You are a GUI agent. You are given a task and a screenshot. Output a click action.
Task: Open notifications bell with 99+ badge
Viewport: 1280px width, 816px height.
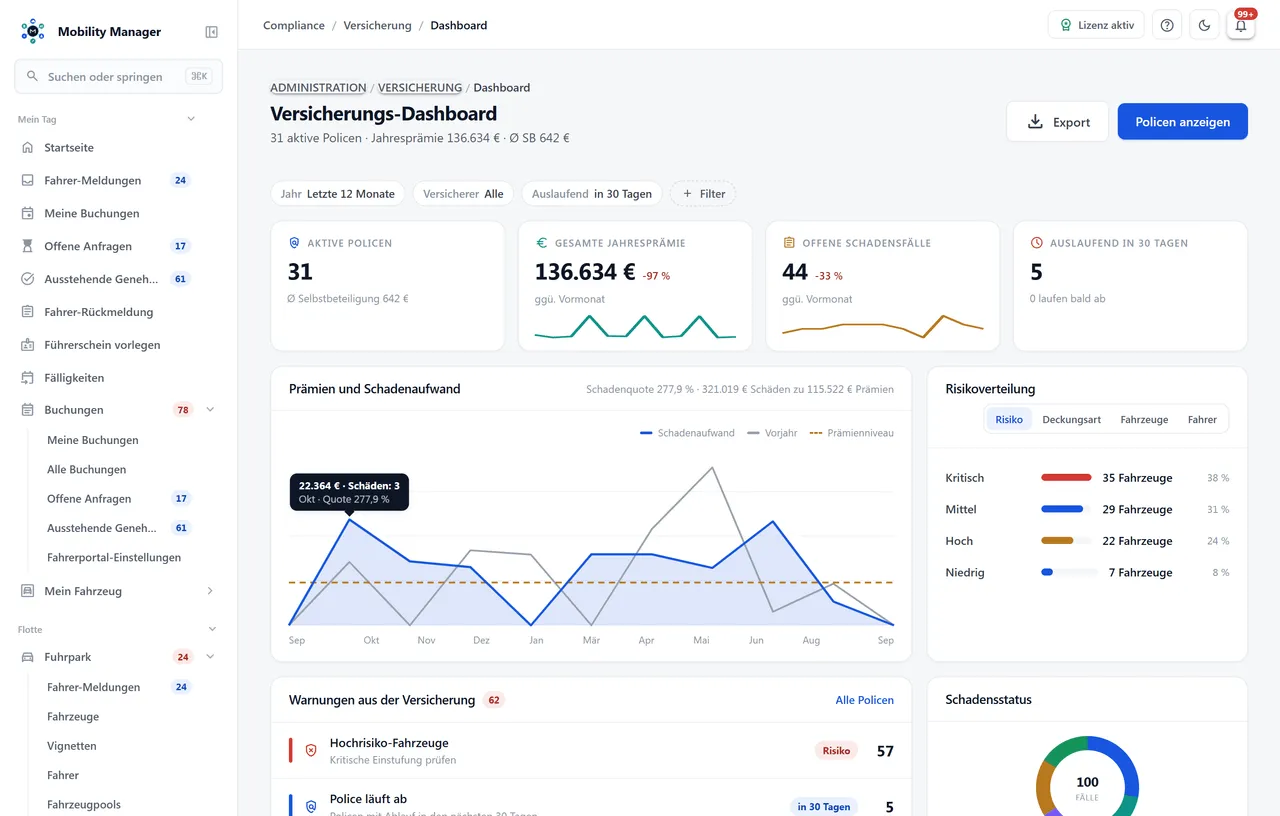tap(1241, 25)
